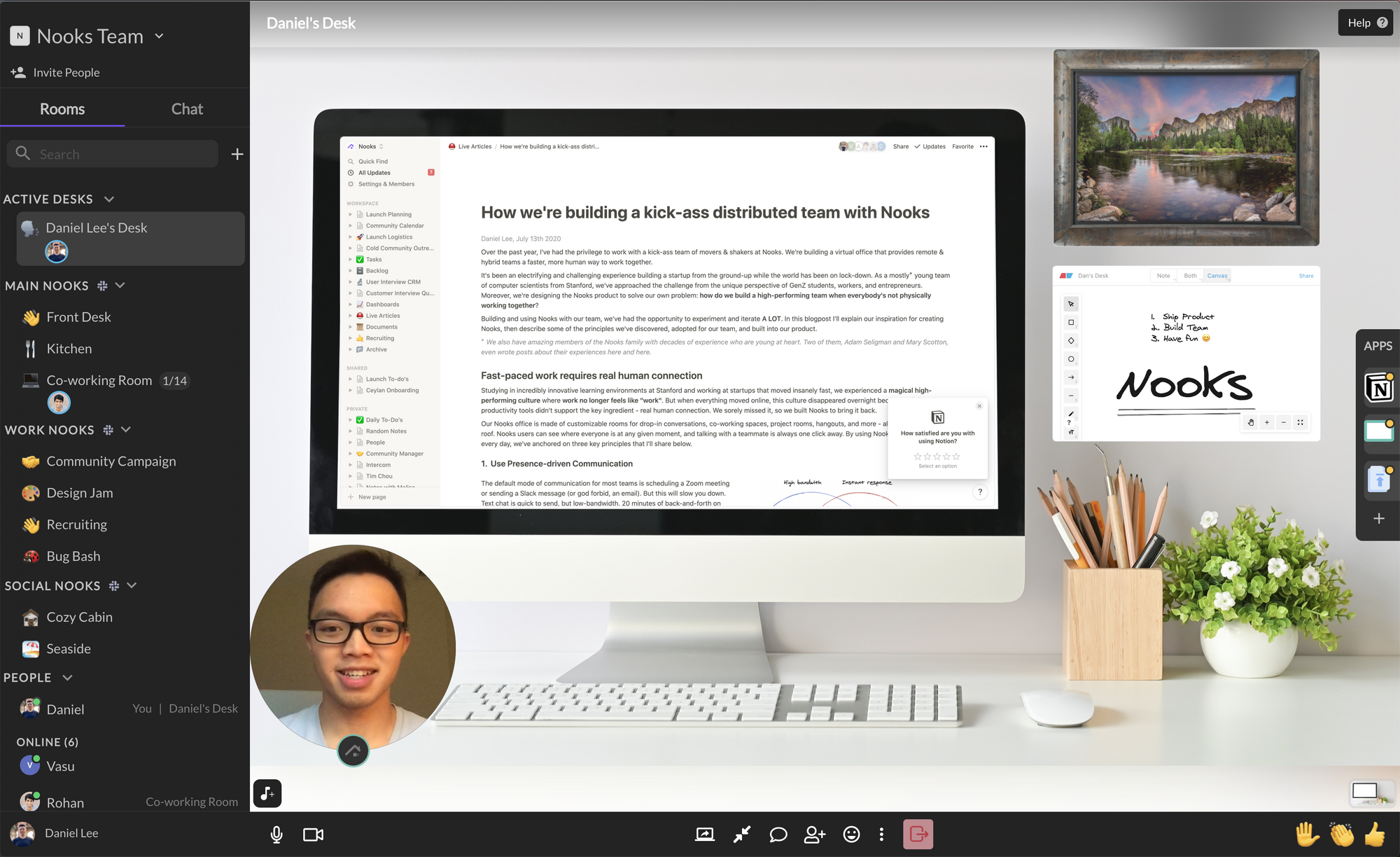
Task: Click Vasu in the online list
Action: pyautogui.click(x=60, y=766)
